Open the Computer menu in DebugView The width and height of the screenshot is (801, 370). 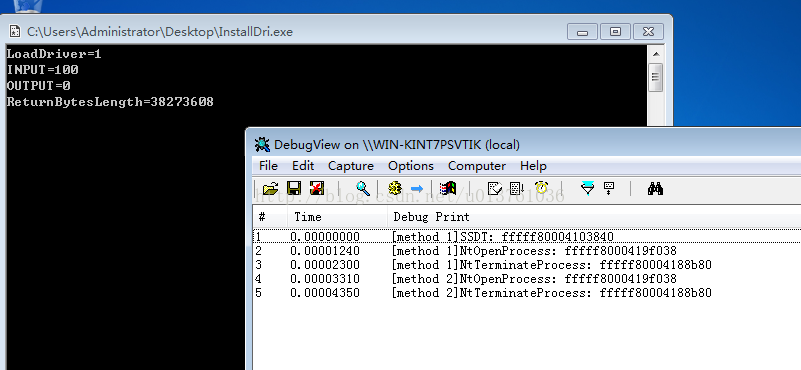[x=477, y=166]
